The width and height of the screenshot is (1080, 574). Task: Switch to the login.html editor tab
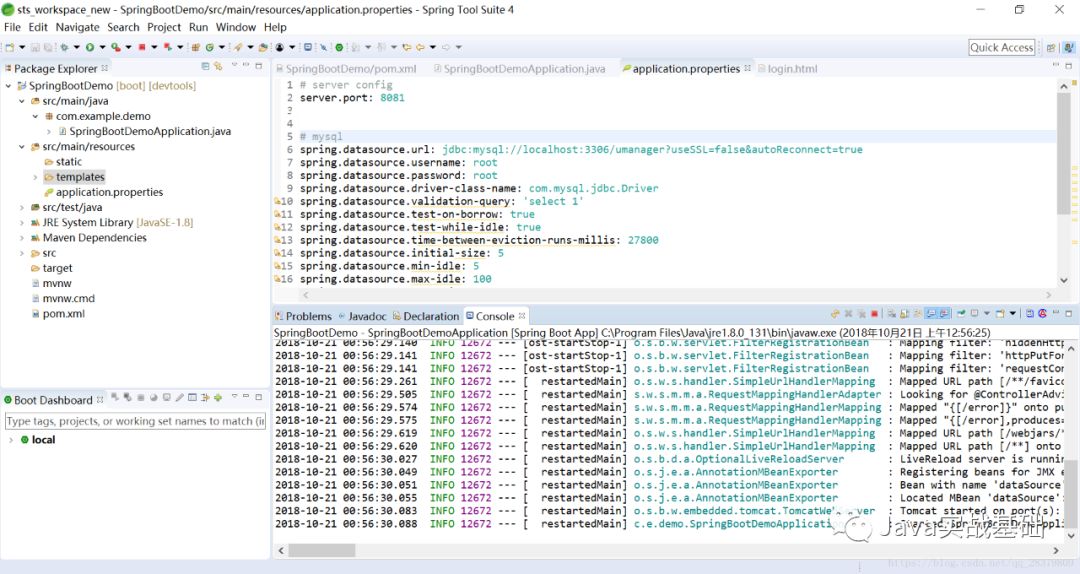pos(791,69)
